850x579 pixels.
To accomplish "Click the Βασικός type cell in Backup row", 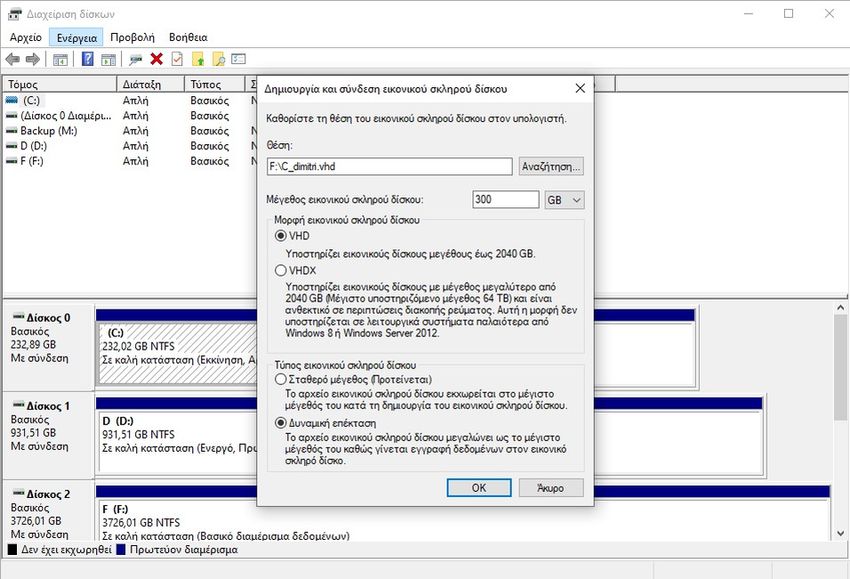I will click(x=209, y=131).
